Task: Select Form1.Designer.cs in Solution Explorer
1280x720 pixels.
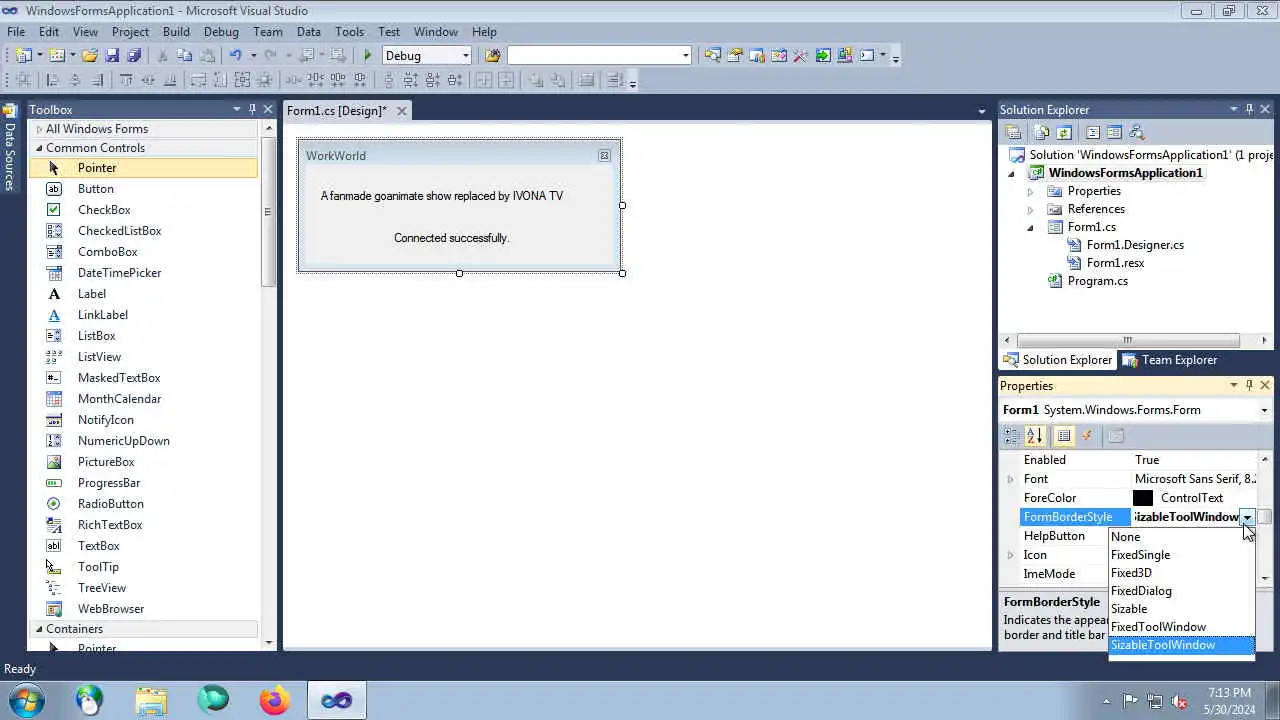Action: click(x=1135, y=245)
